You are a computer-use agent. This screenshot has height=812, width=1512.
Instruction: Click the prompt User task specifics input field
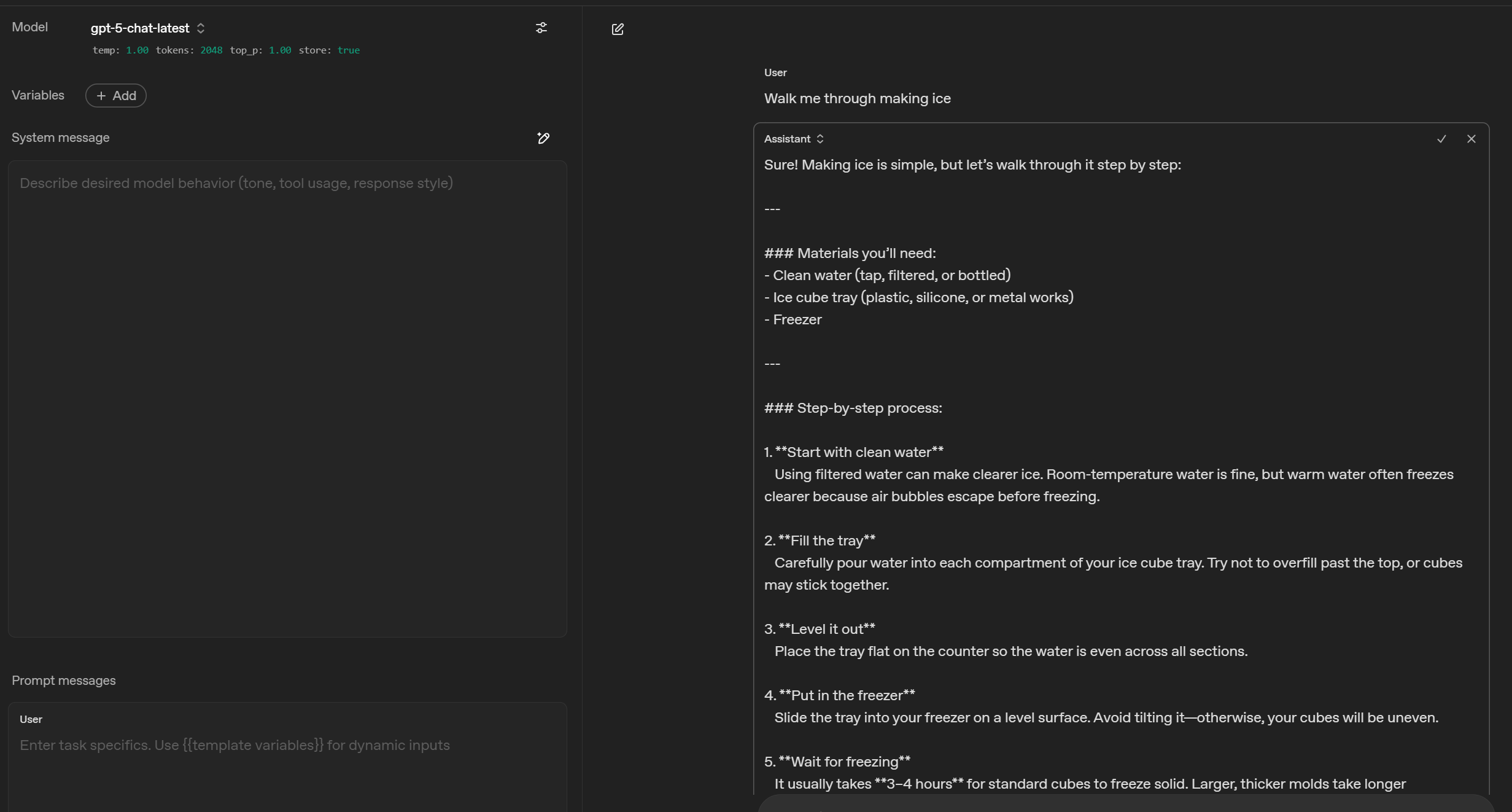coord(235,745)
